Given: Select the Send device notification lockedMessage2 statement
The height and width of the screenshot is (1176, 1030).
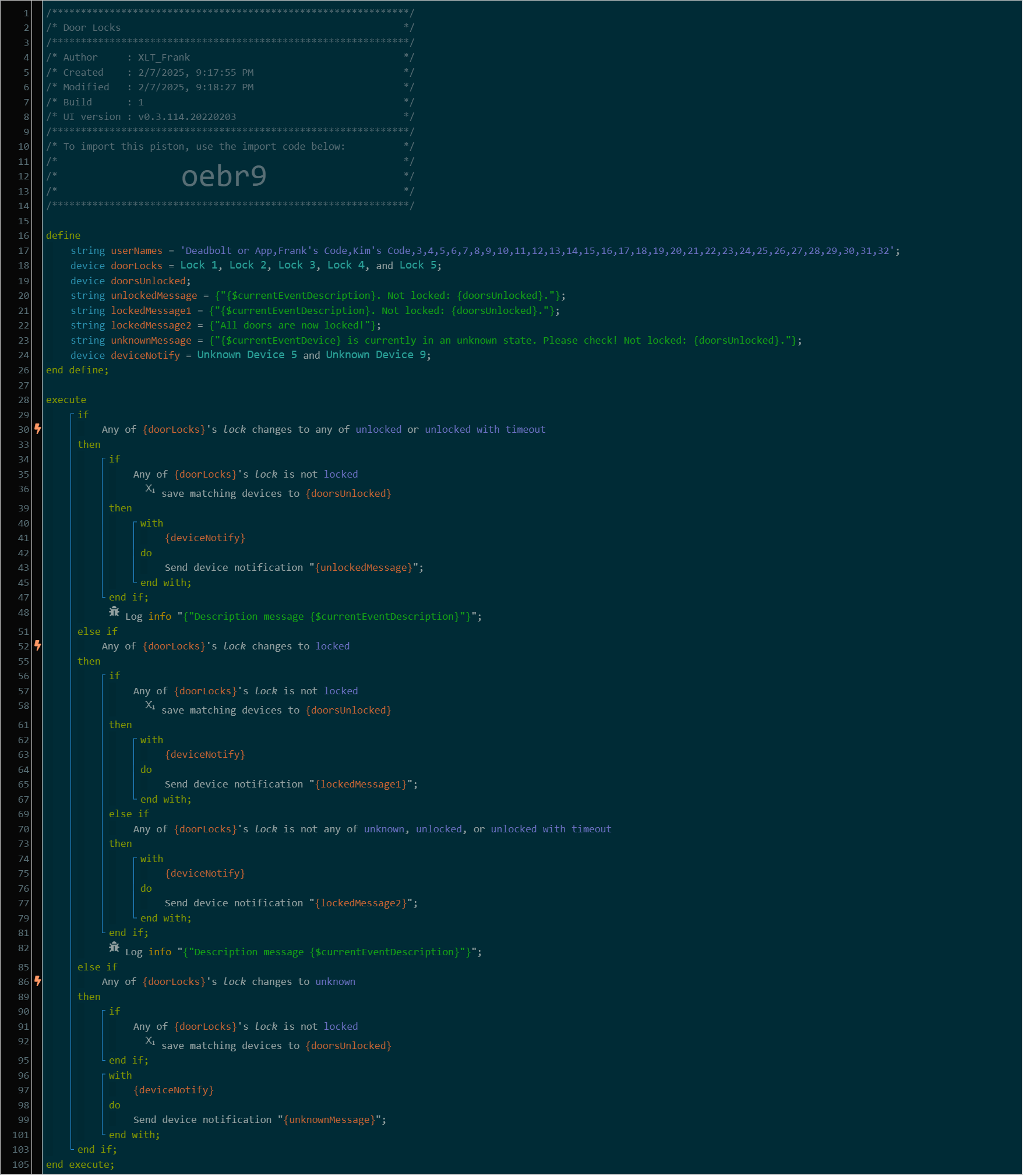Looking at the screenshot, I should (291, 903).
